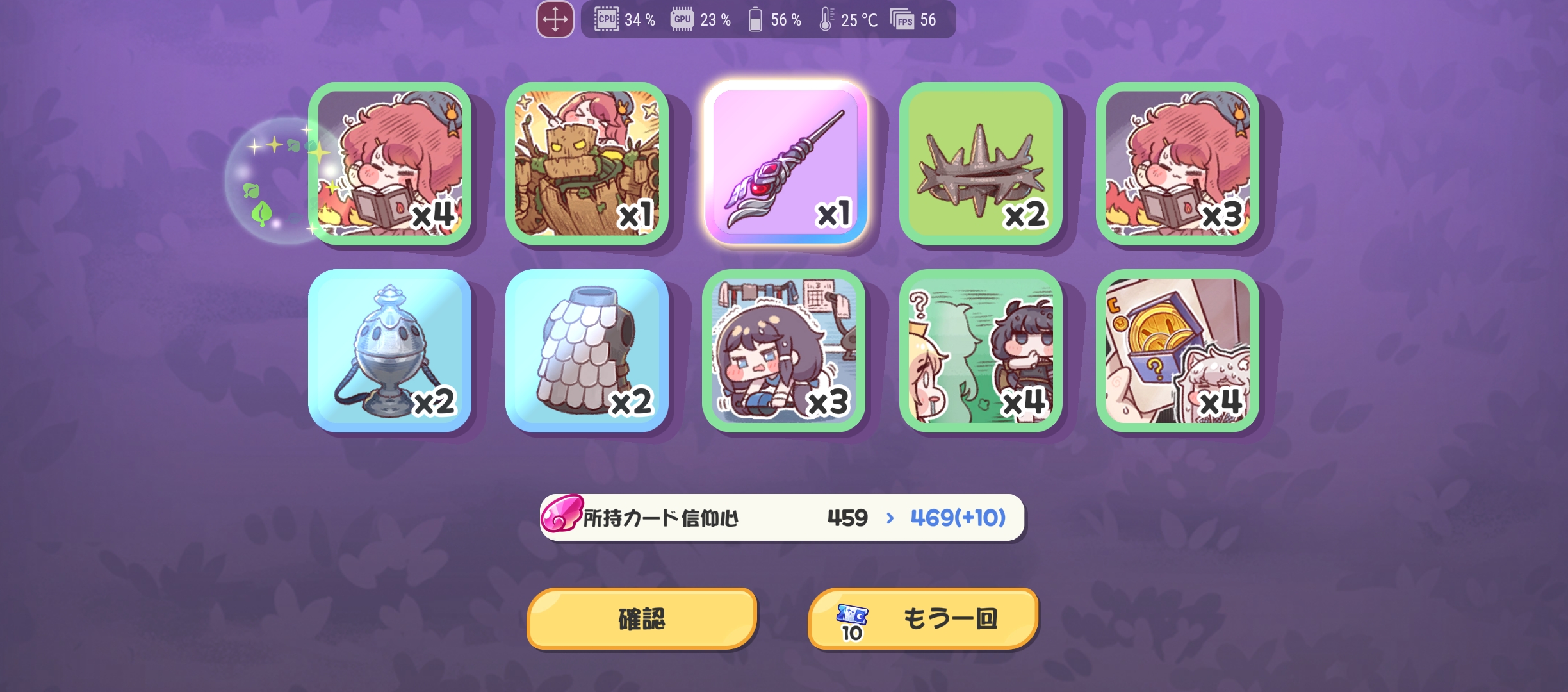Select the red-haired girl reading card x4
The width and height of the screenshot is (1568, 692).
[x=389, y=163]
